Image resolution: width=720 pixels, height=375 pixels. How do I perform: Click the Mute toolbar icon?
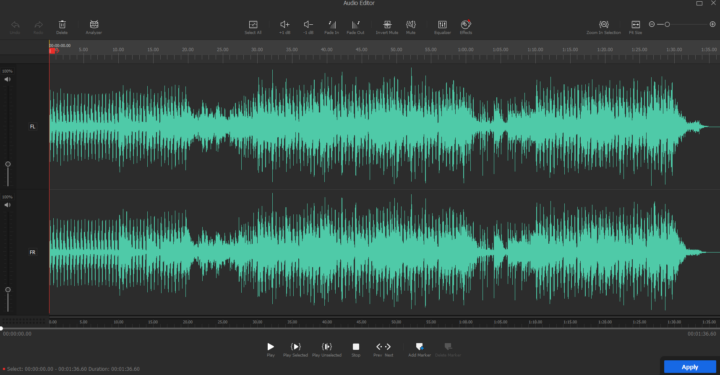pyautogui.click(x=411, y=24)
